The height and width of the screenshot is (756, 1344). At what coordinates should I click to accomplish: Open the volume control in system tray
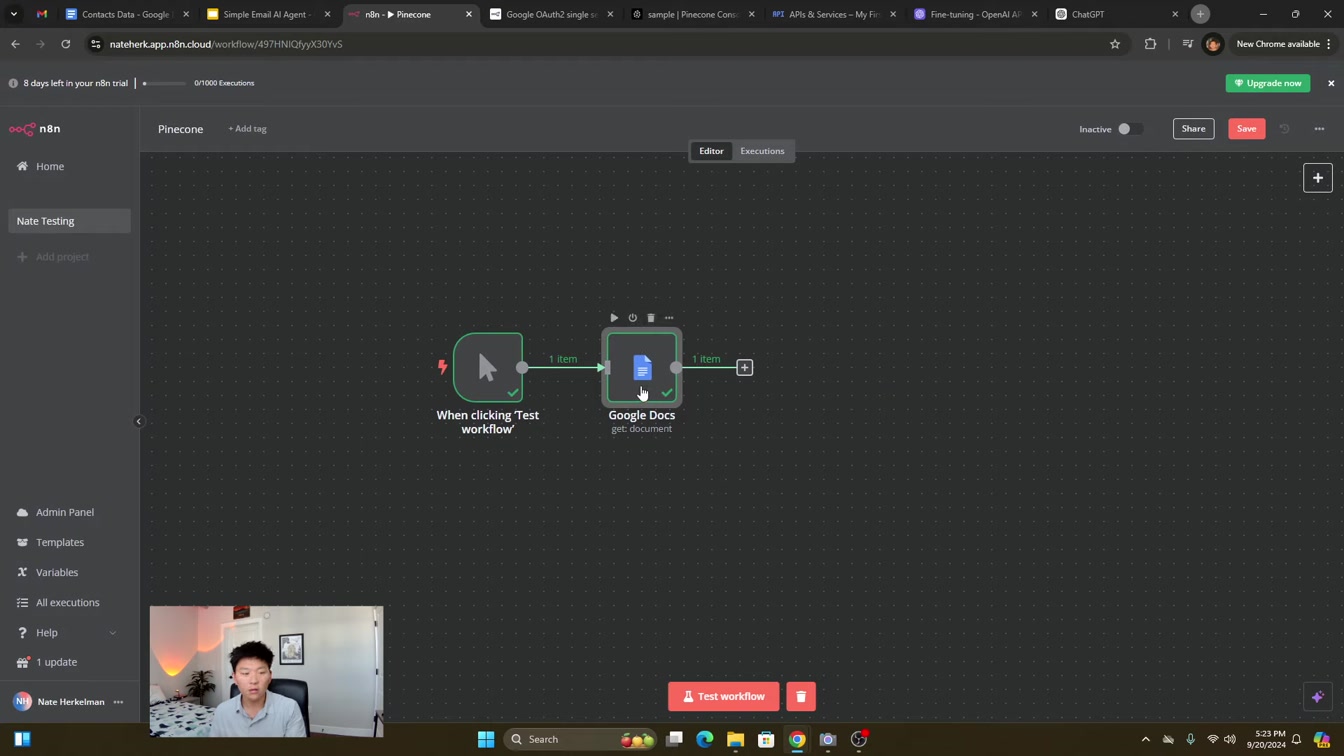[1230, 739]
